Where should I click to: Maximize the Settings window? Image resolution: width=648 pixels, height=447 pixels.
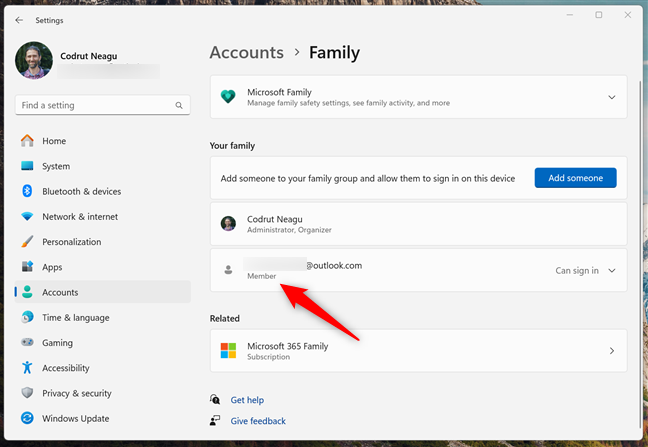[x=598, y=15]
